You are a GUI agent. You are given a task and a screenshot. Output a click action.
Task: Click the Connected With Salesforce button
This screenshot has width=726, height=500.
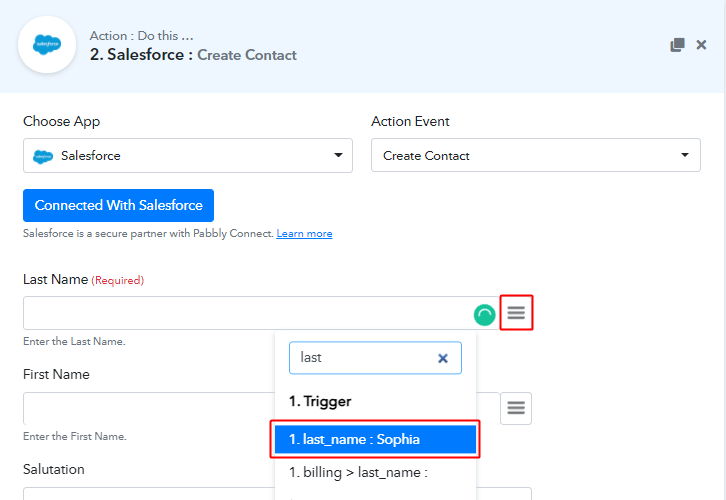pyautogui.click(x=119, y=205)
